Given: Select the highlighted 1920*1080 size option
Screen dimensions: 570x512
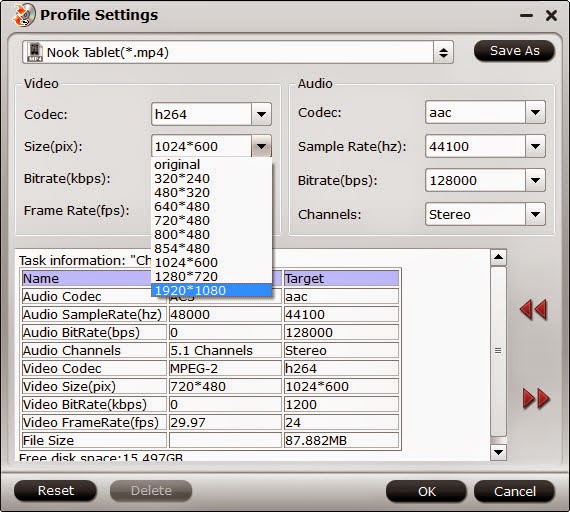Looking at the screenshot, I should 212,291.
